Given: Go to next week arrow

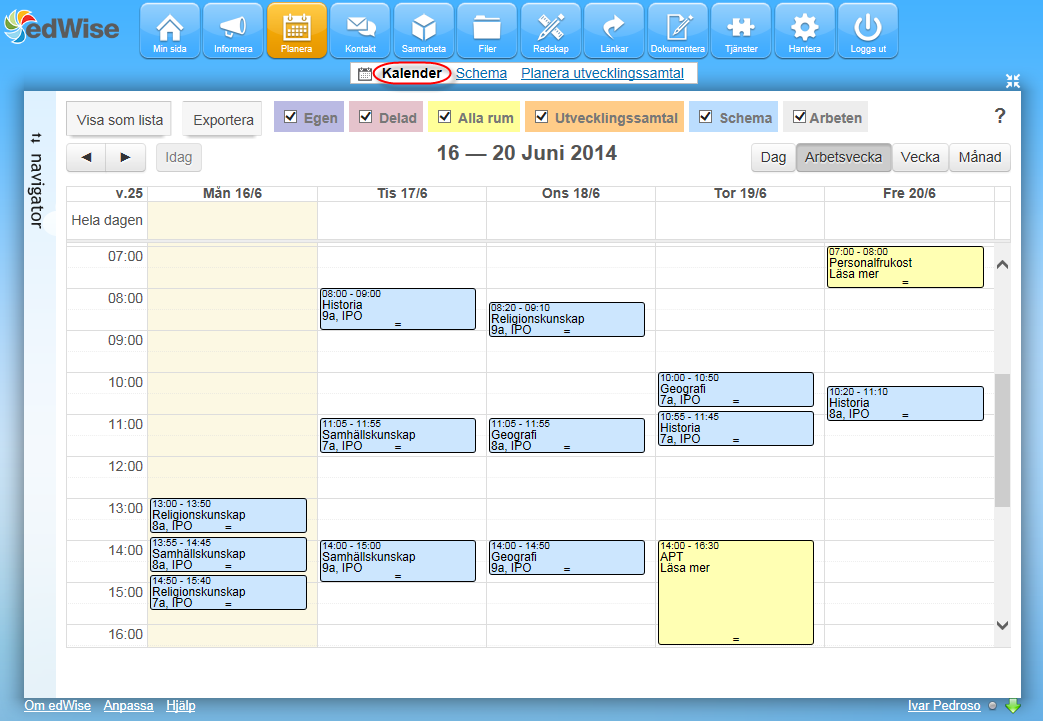Looking at the screenshot, I should click(125, 158).
